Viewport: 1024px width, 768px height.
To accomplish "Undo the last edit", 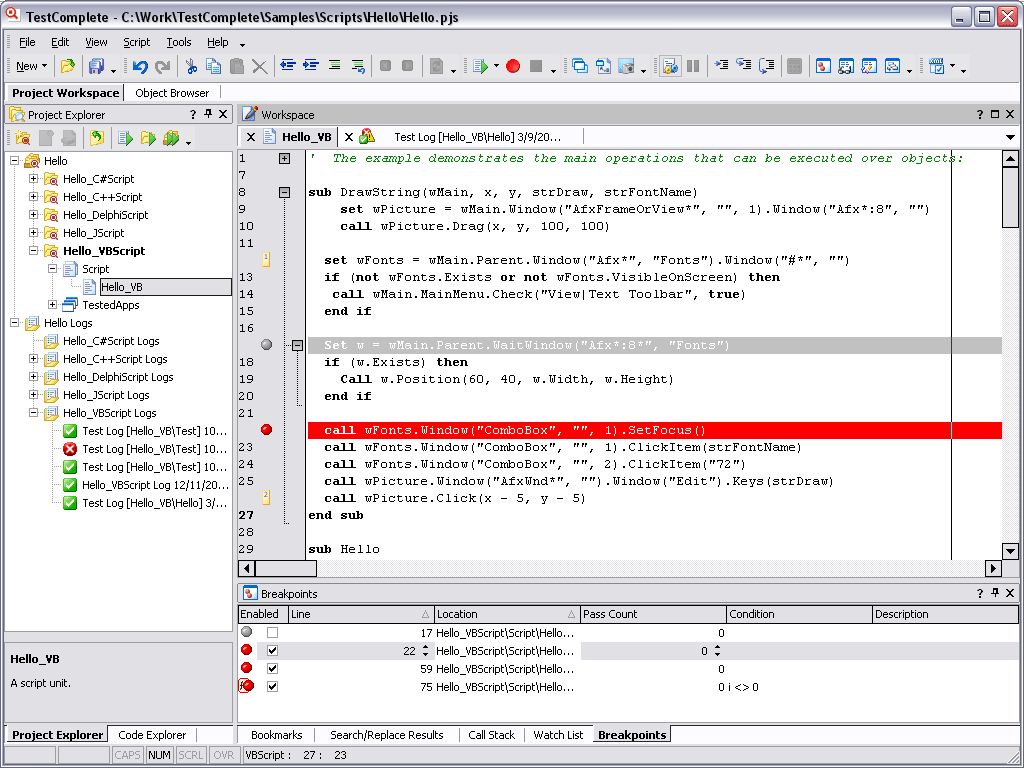I will 140,66.
